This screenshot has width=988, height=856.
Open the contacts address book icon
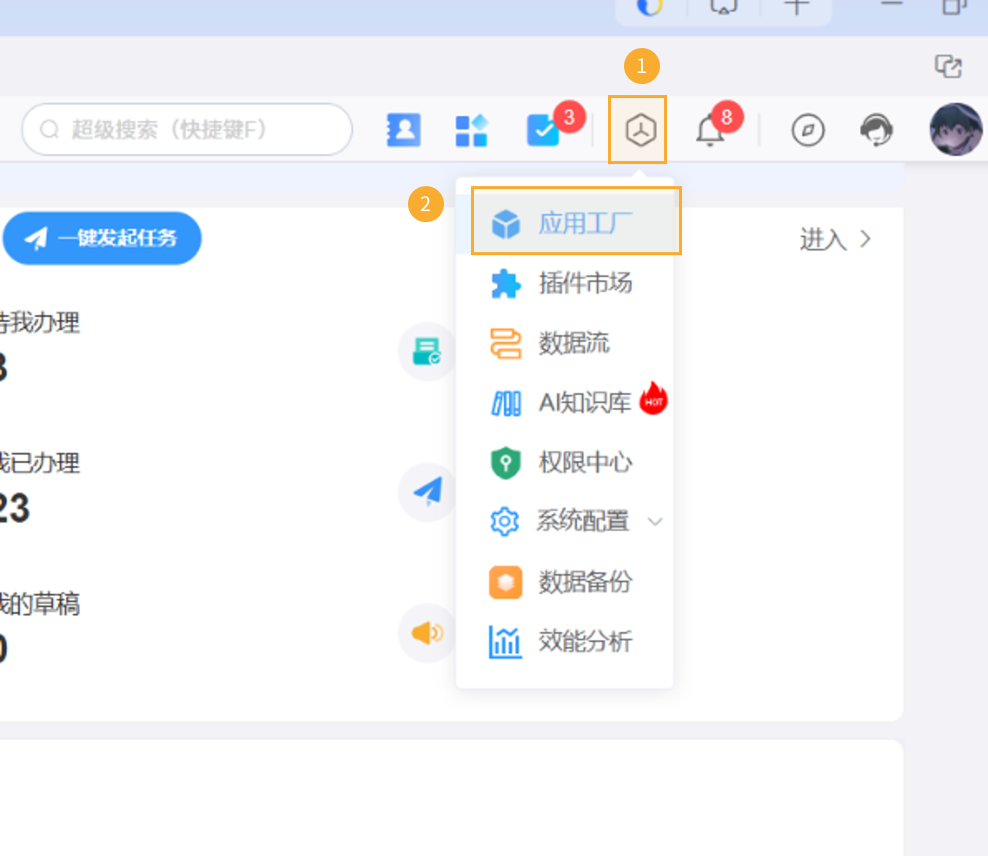click(x=403, y=130)
